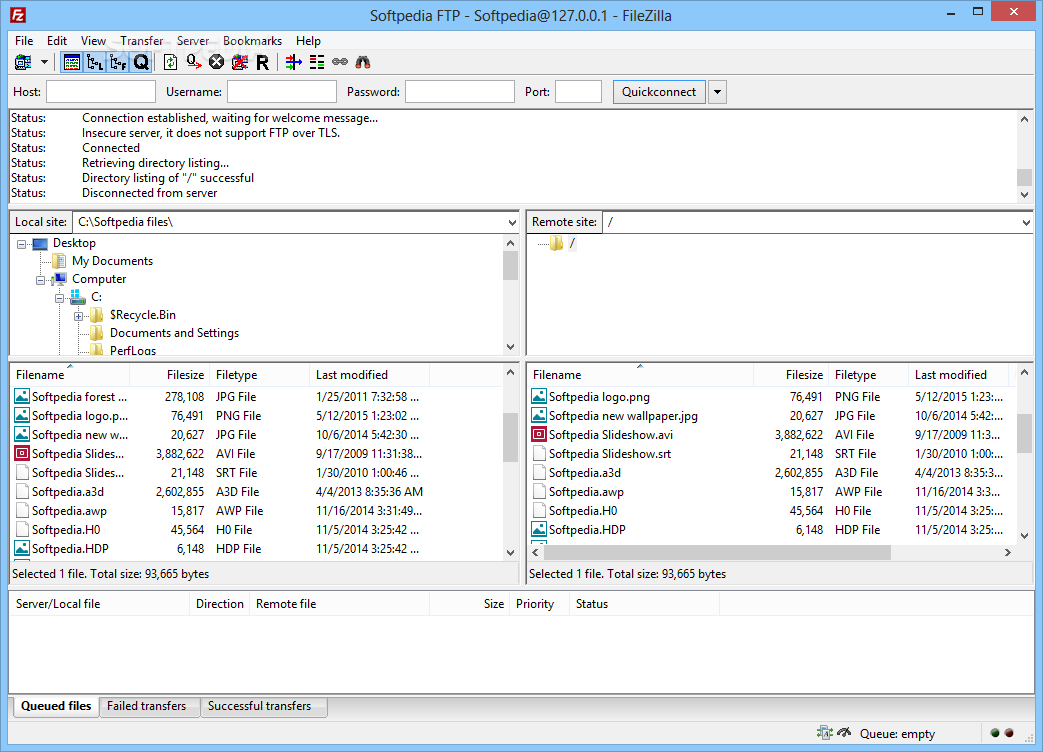This screenshot has height=752, width=1043.
Task: Toggle the message log display
Action: click(x=72, y=62)
